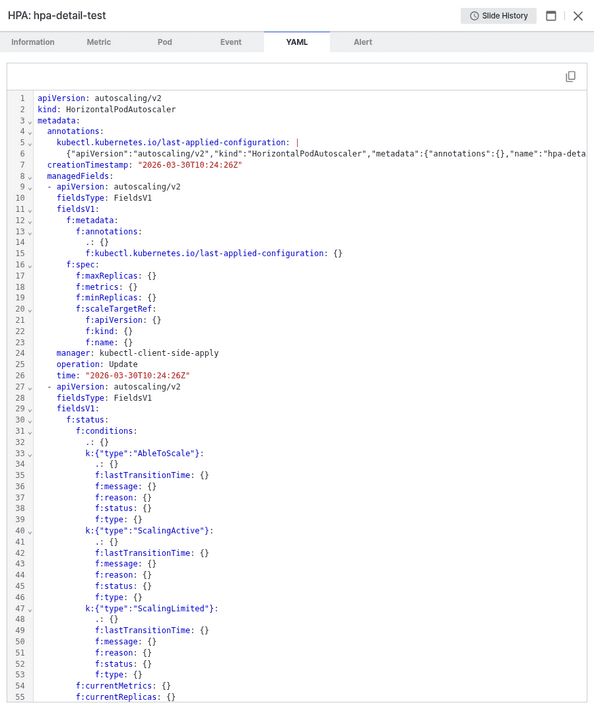Place cursor on creationTimestamp value

point(190,165)
